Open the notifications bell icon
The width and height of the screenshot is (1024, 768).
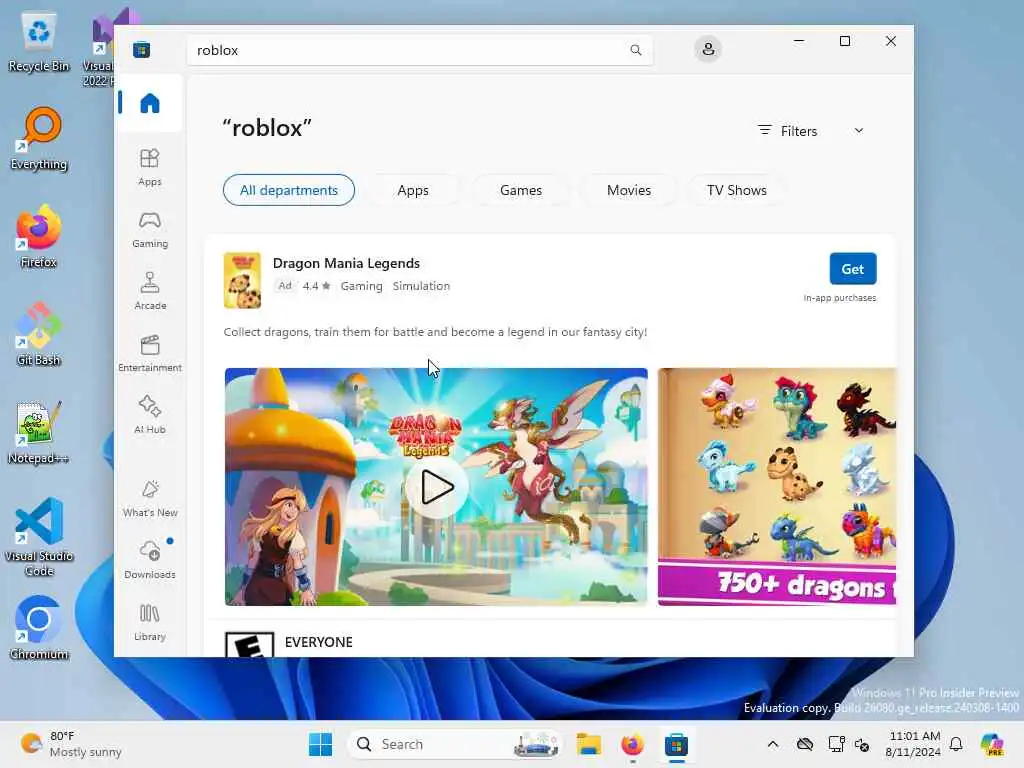pos(956,744)
